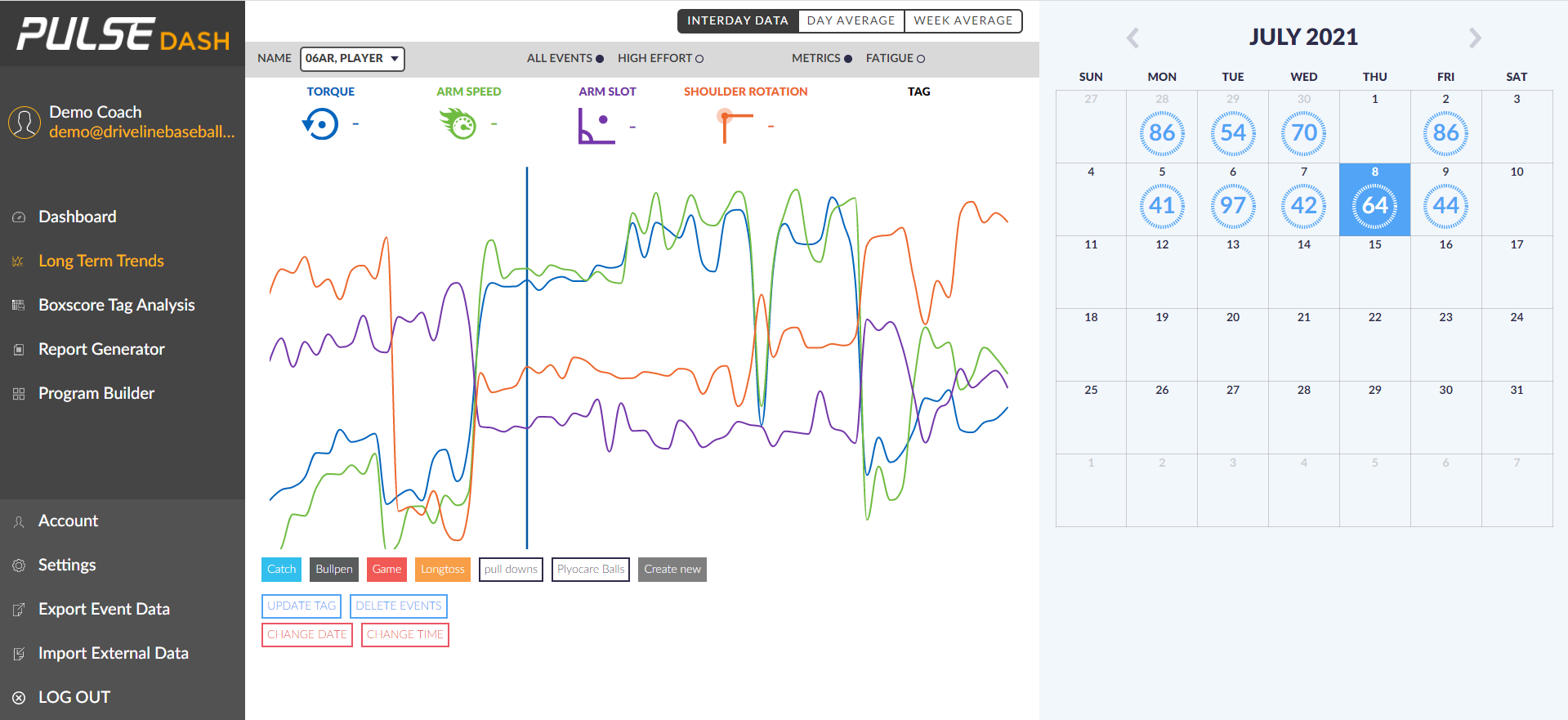Switch to the Day Average tab
1568x720 pixels.
pyautogui.click(x=851, y=21)
